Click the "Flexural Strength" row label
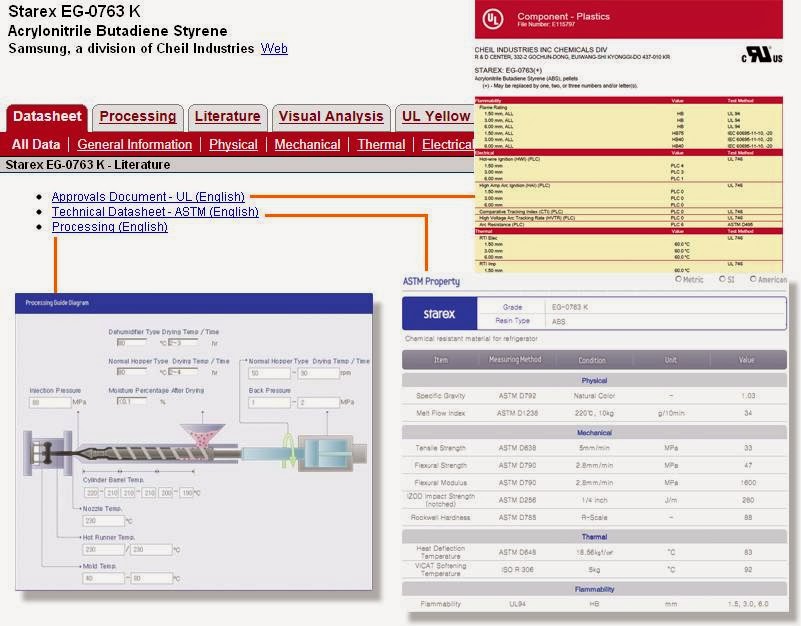801x626 pixels. [440, 466]
